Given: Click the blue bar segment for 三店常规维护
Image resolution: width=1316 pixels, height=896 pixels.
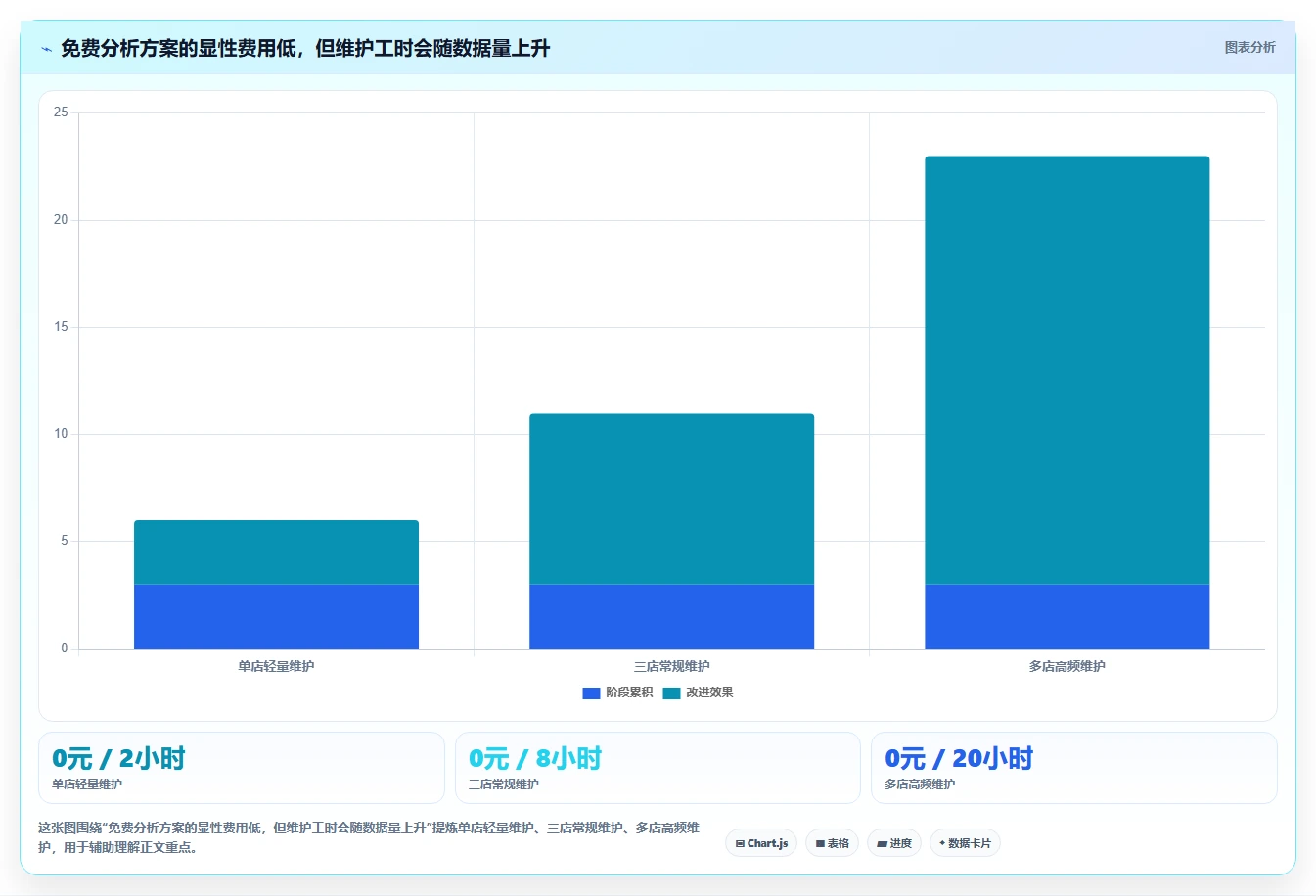Looking at the screenshot, I should [671, 616].
